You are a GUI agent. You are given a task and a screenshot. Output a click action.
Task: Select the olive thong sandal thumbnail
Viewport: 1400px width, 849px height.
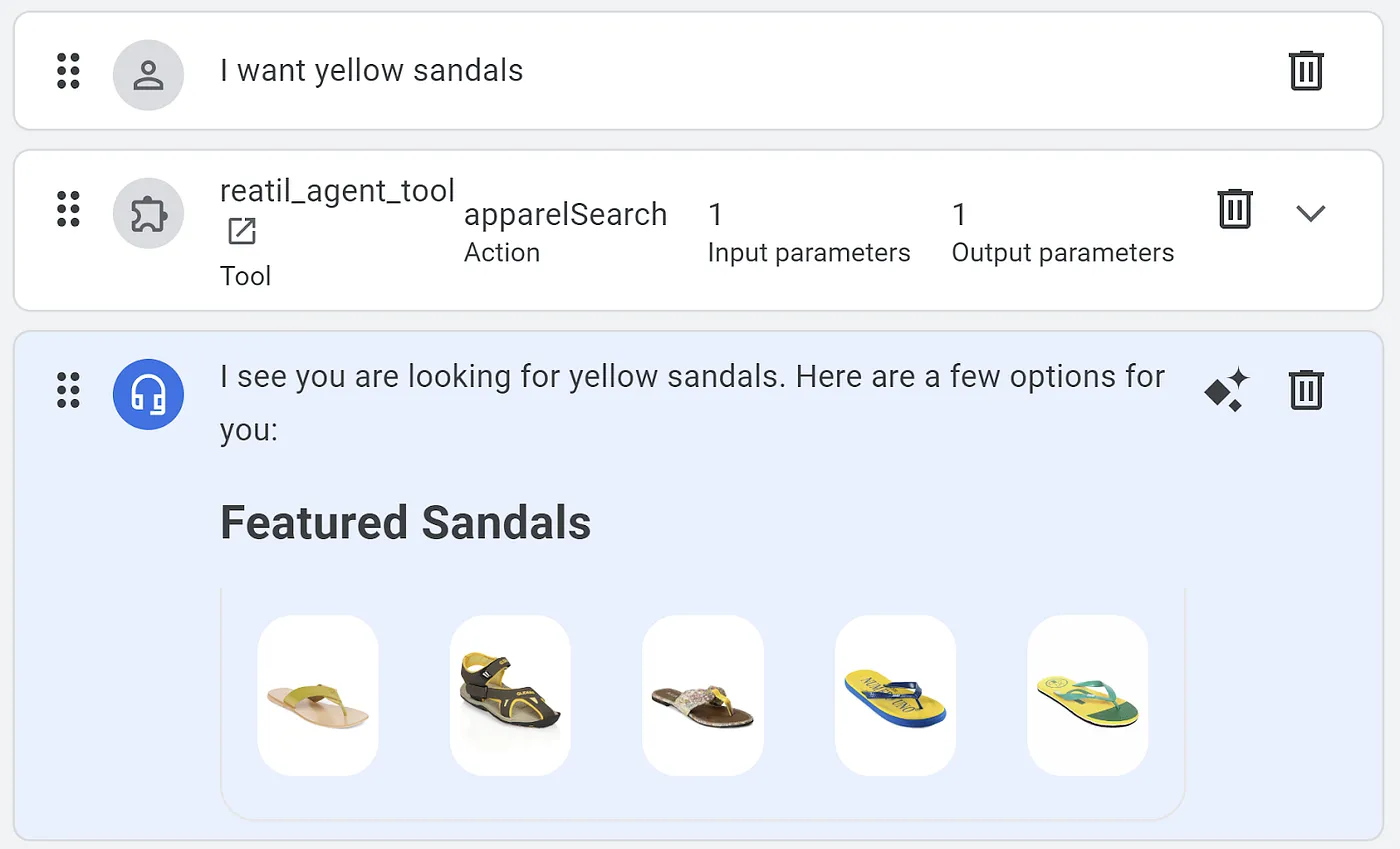pos(318,696)
